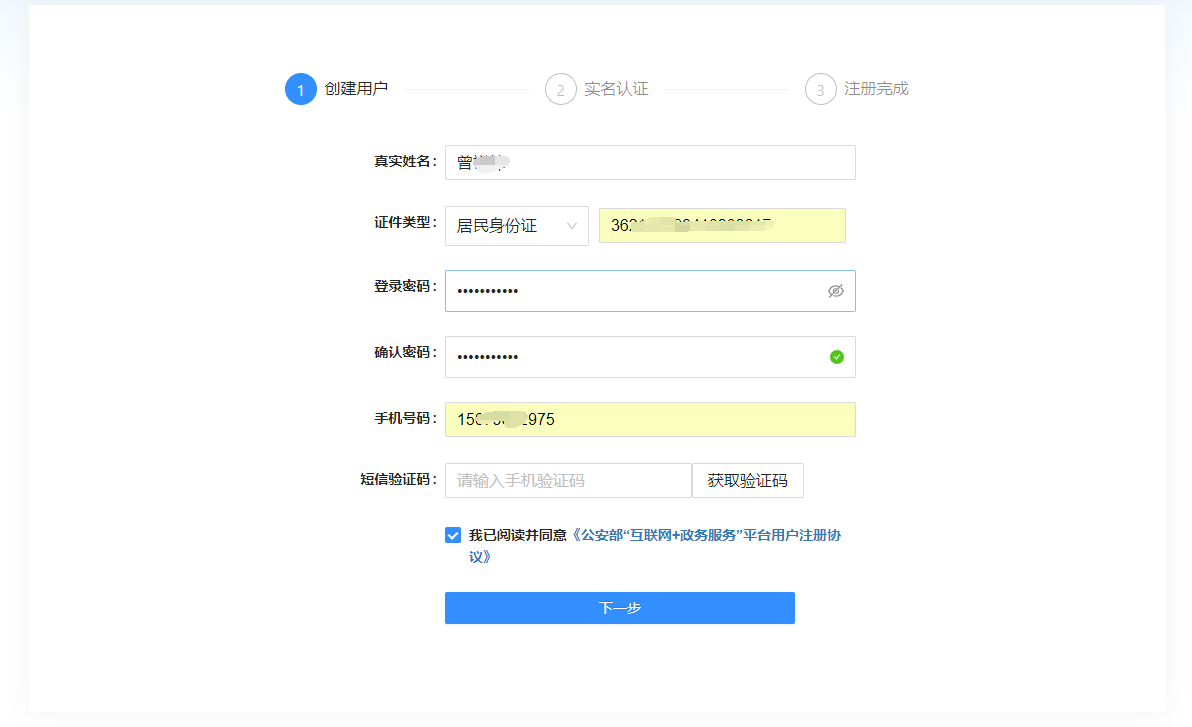Select the 手机号码 phone number field
This screenshot has width=1192, height=727.
[x=650, y=419]
